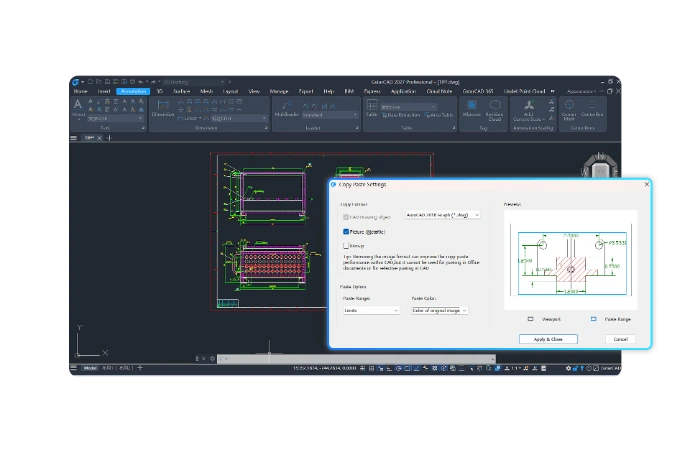Click the coordinates readout in status bar
The image size is (690, 453).
(x=324, y=368)
